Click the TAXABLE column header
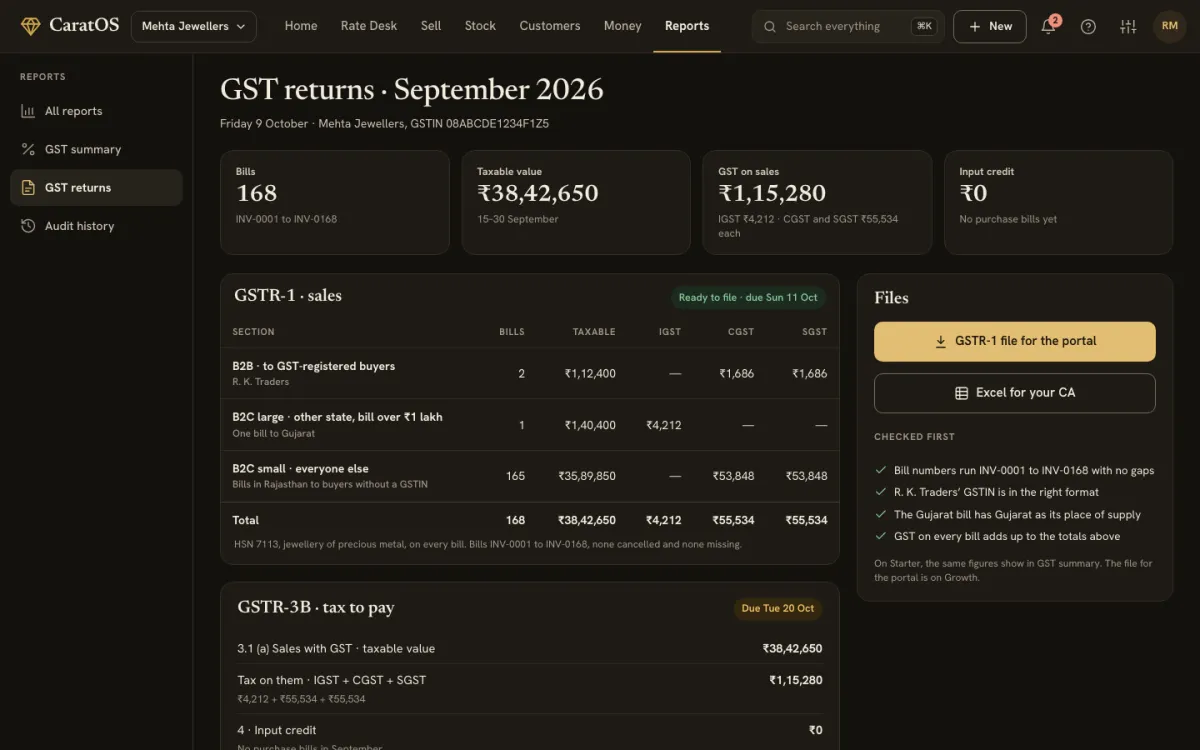Viewport: 1200px width, 750px height. coord(594,332)
